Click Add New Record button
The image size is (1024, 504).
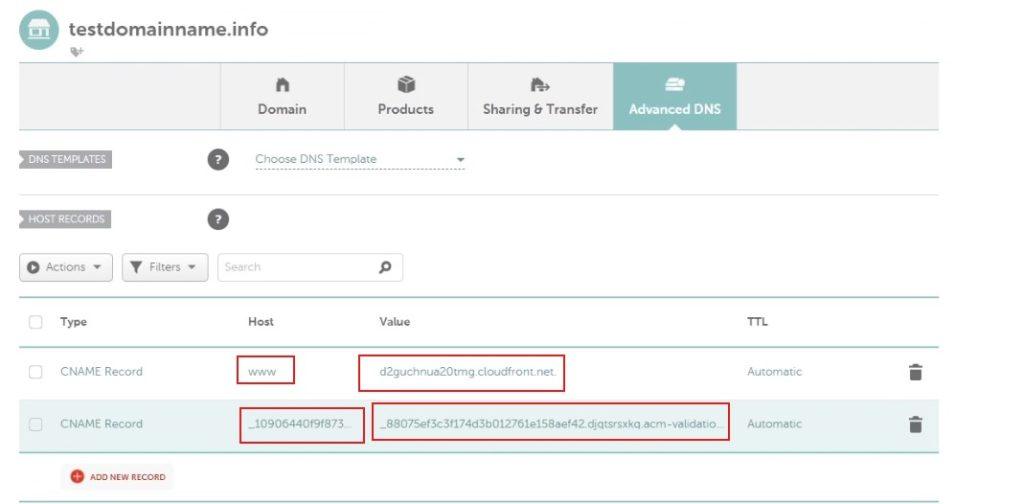(x=118, y=477)
